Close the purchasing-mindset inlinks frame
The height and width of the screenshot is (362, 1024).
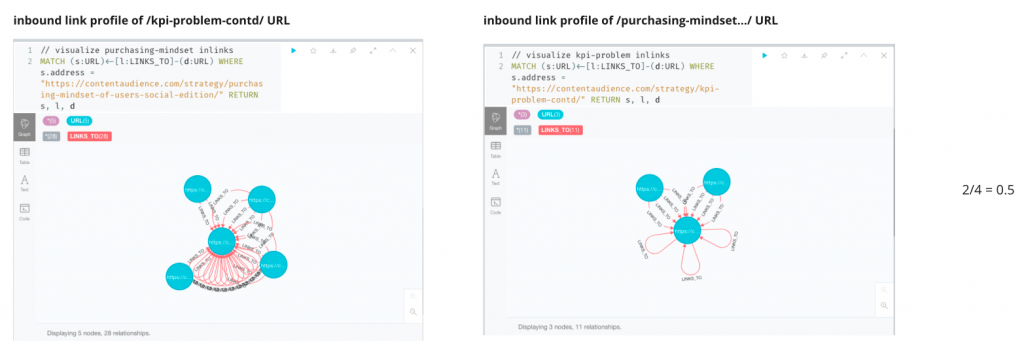412,50
